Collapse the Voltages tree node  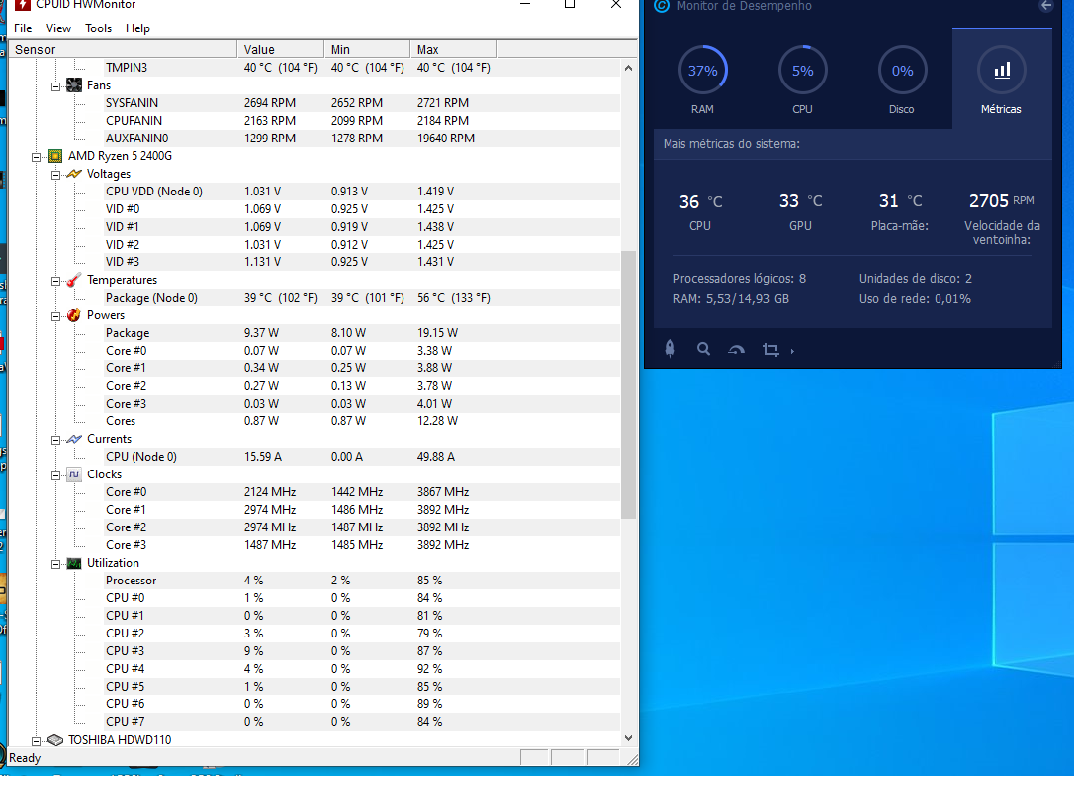click(55, 175)
